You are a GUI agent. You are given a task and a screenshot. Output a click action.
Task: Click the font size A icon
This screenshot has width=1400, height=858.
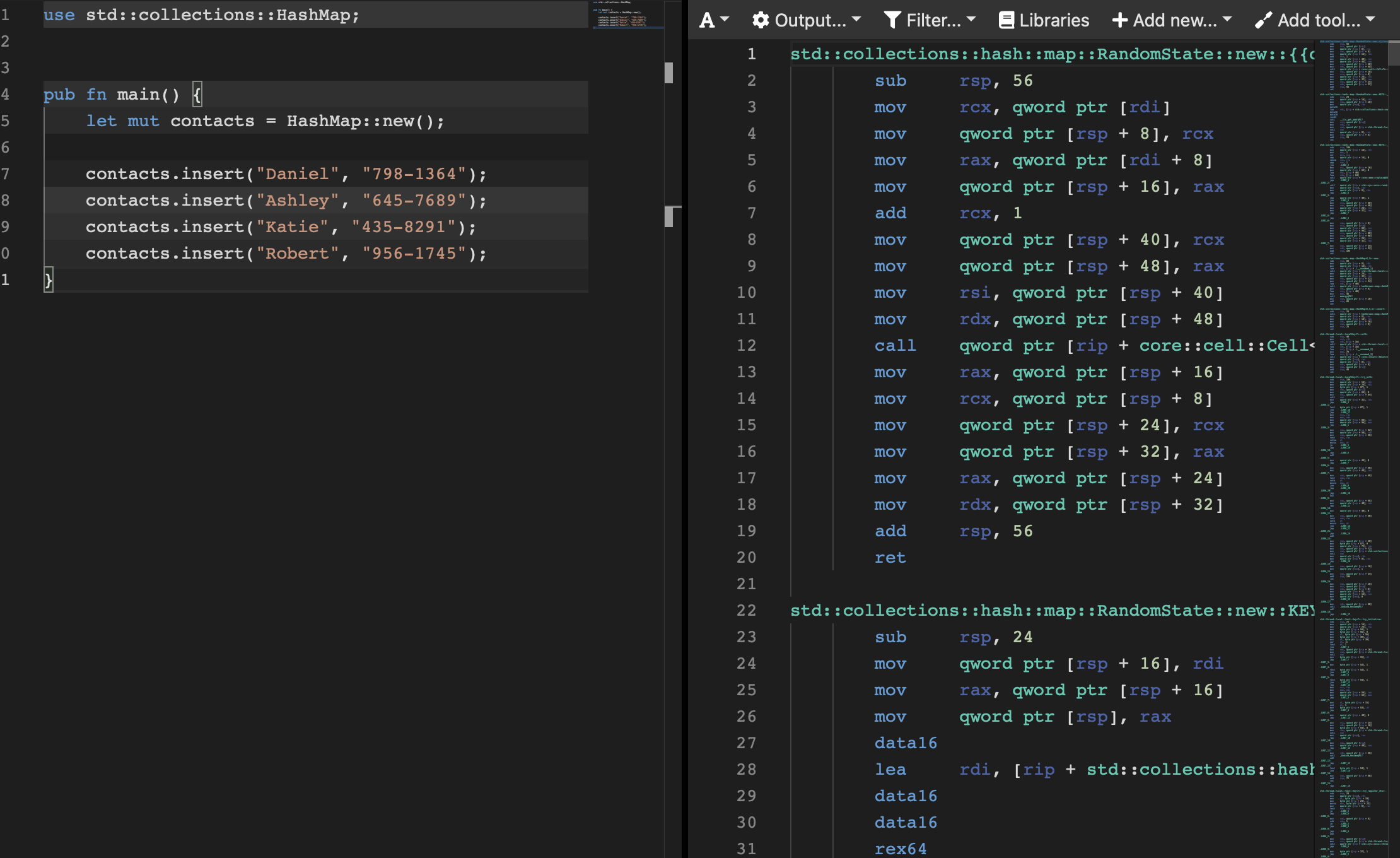[x=707, y=20]
